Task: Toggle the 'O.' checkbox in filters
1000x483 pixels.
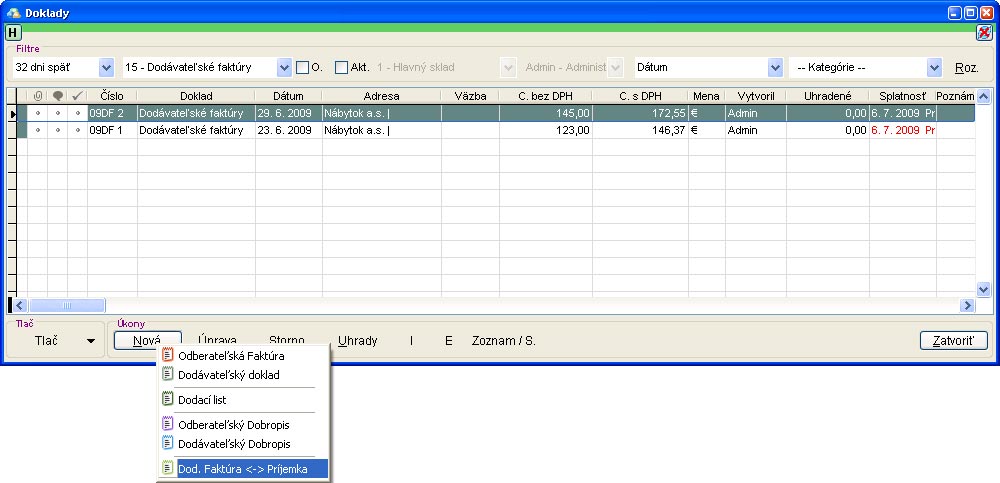Action: 303,68
